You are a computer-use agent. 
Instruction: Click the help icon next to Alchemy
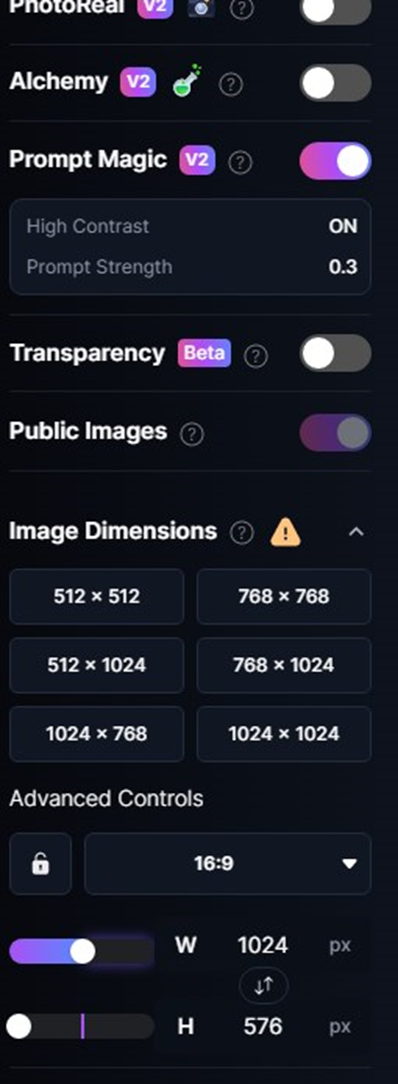click(231, 84)
